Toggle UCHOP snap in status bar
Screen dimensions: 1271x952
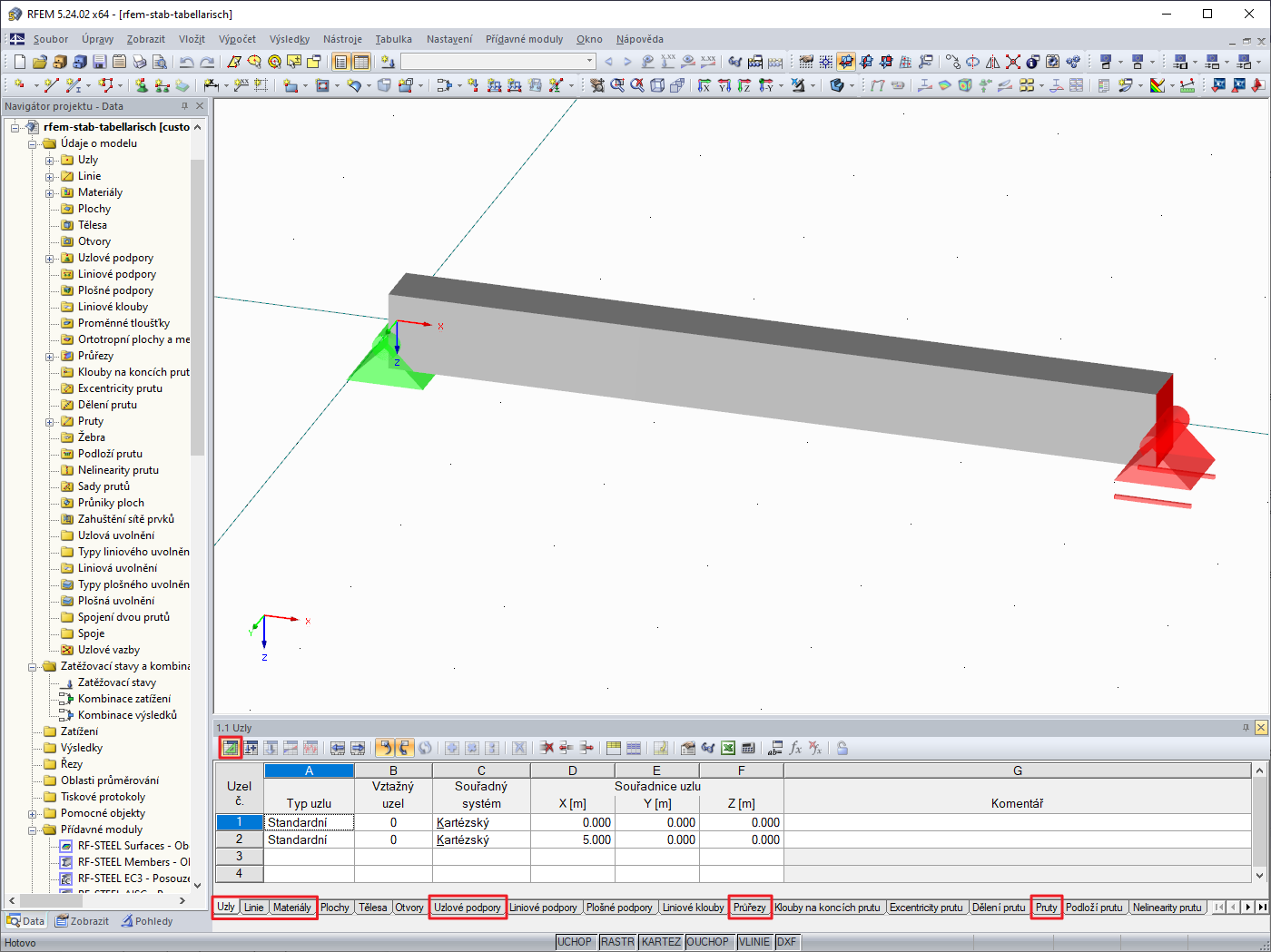[575, 942]
